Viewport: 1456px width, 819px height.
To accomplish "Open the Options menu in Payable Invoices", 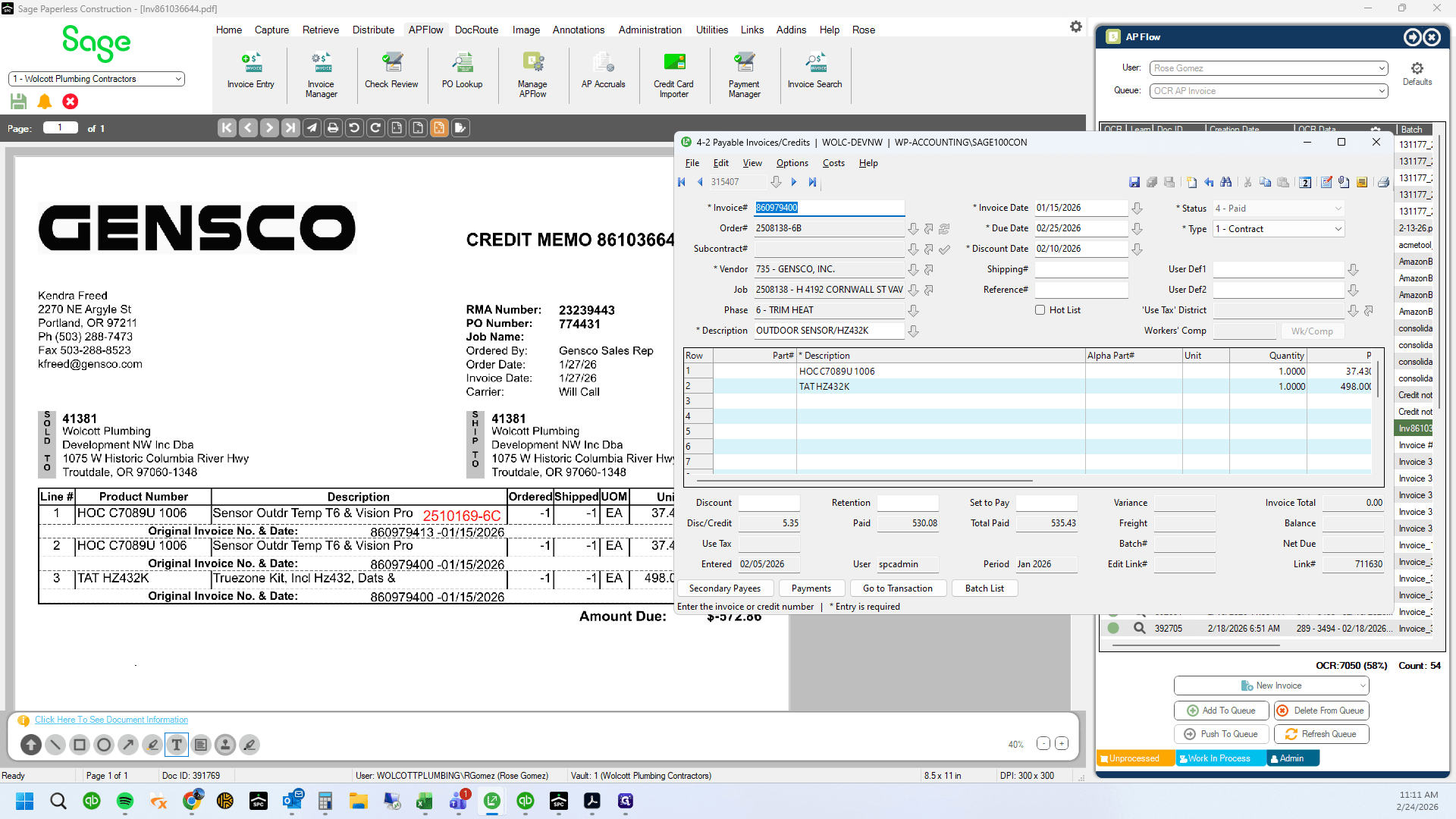I will [792, 163].
